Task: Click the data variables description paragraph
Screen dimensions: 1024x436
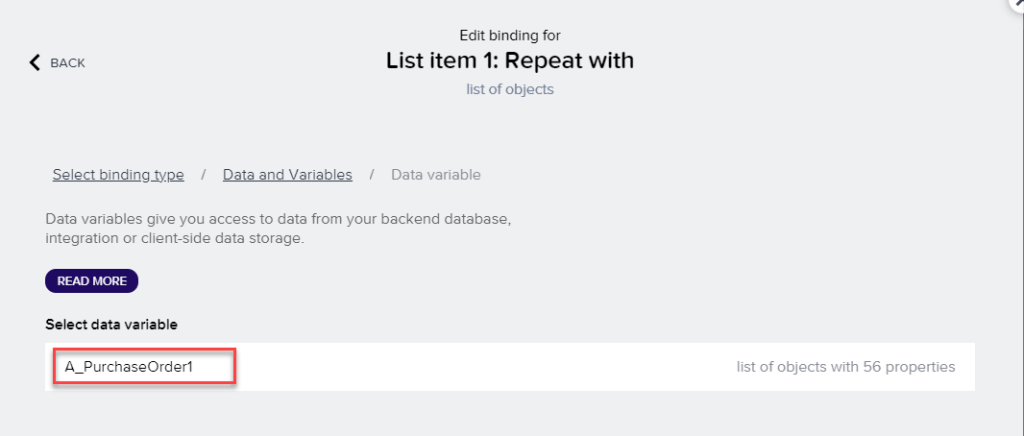Action: coord(278,228)
